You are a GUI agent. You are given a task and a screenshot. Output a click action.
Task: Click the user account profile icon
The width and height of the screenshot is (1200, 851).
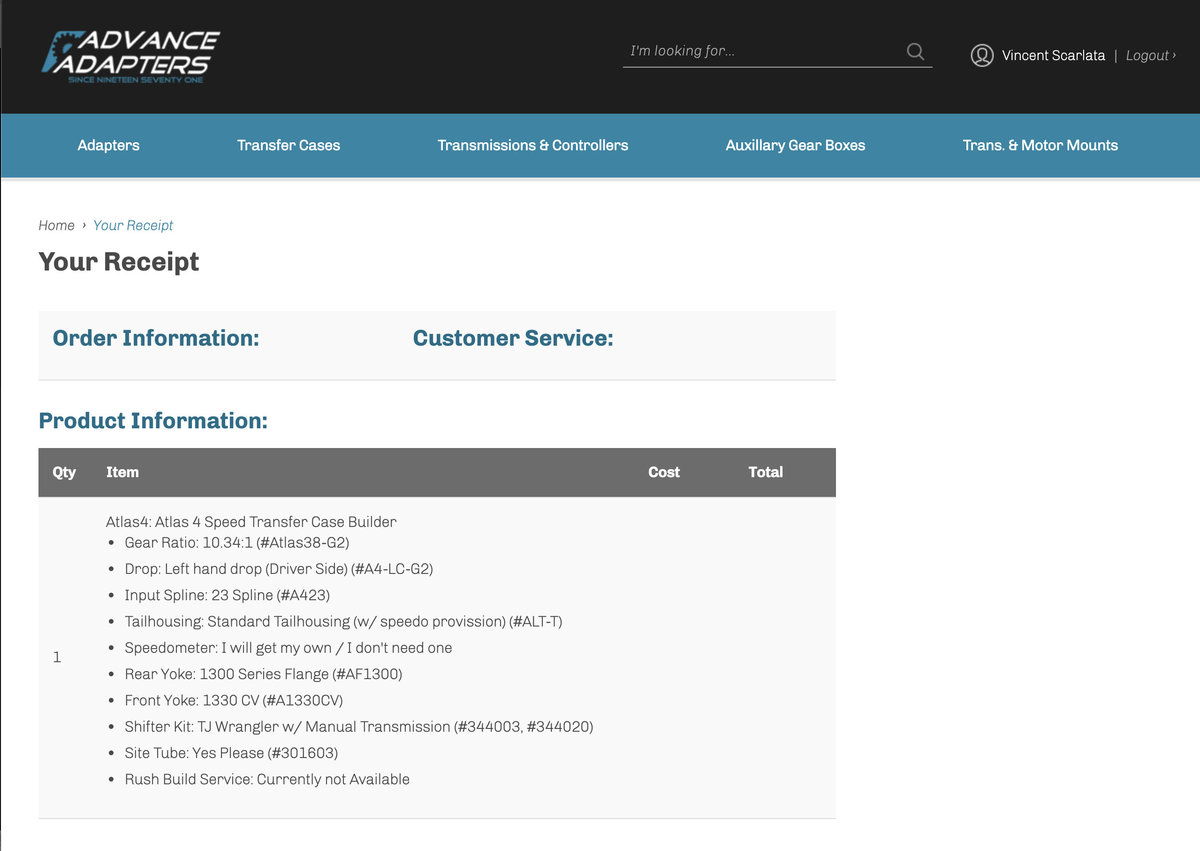[x=982, y=56]
